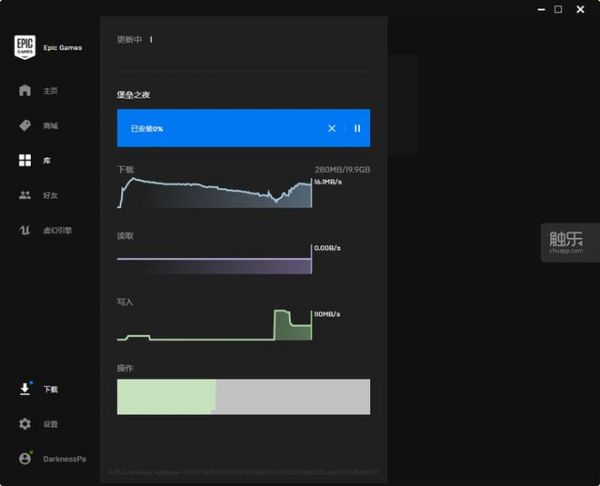Pause the 堡垒之夜 download

(357, 128)
